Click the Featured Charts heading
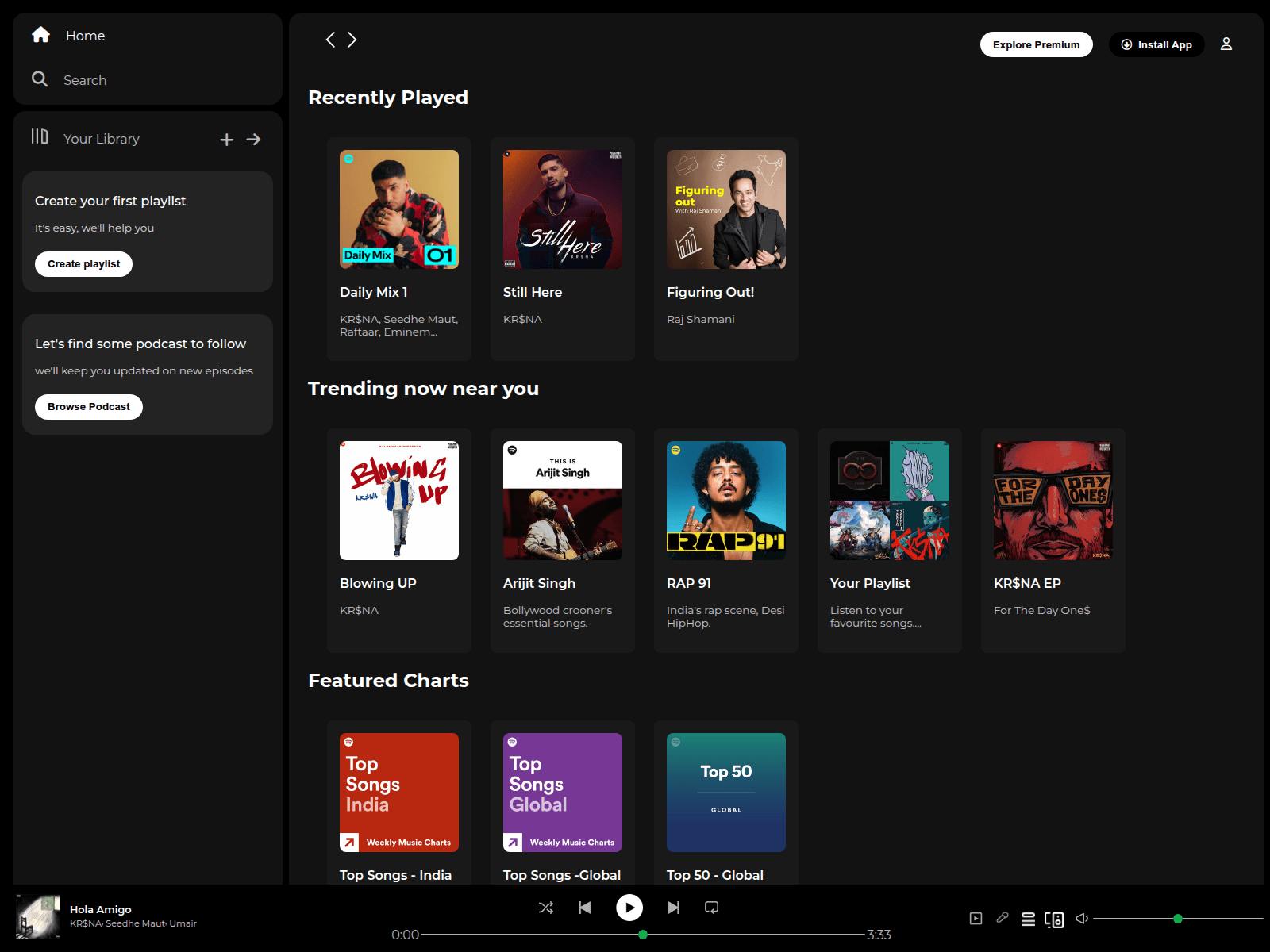The width and height of the screenshot is (1270, 952). pos(388,681)
